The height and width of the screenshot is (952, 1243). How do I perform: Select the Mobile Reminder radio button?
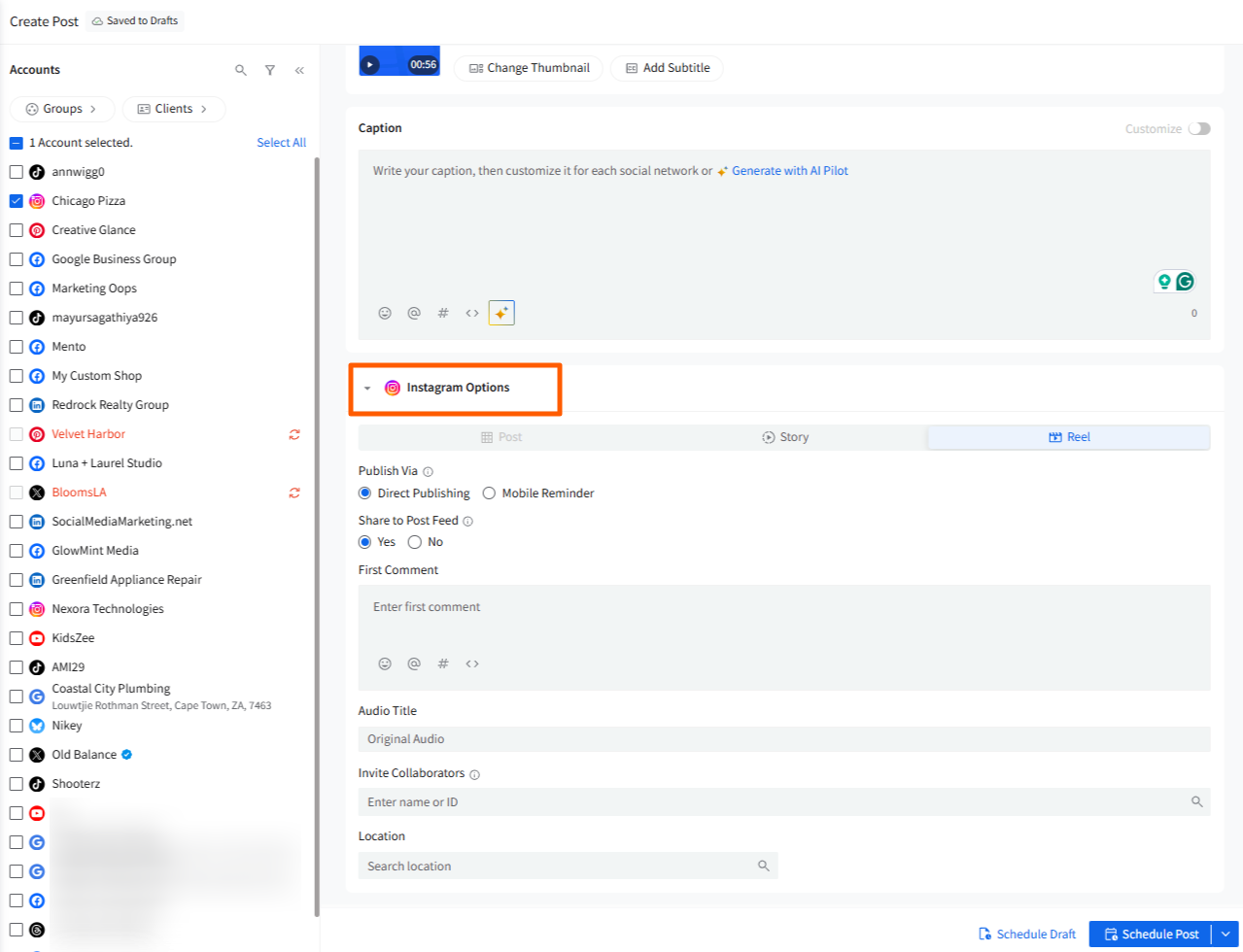click(x=490, y=493)
